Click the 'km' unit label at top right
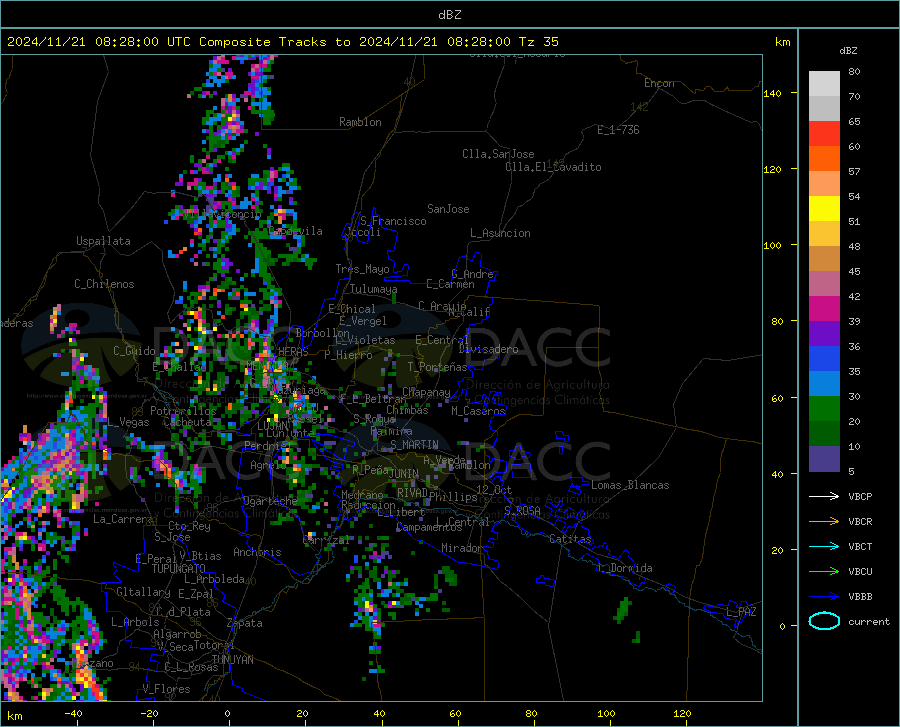The width and height of the screenshot is (900, 727). pyautogui.click(x=782, y=42)
